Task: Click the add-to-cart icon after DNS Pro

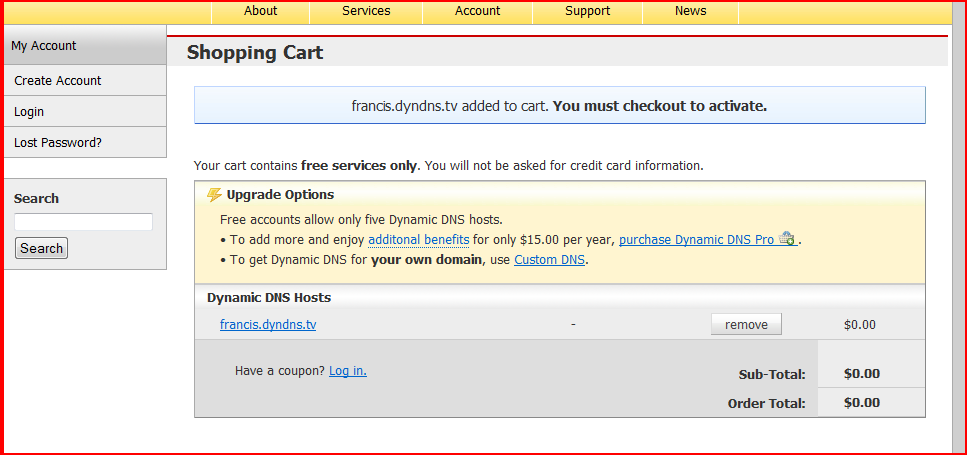Action: click(787, 239)
